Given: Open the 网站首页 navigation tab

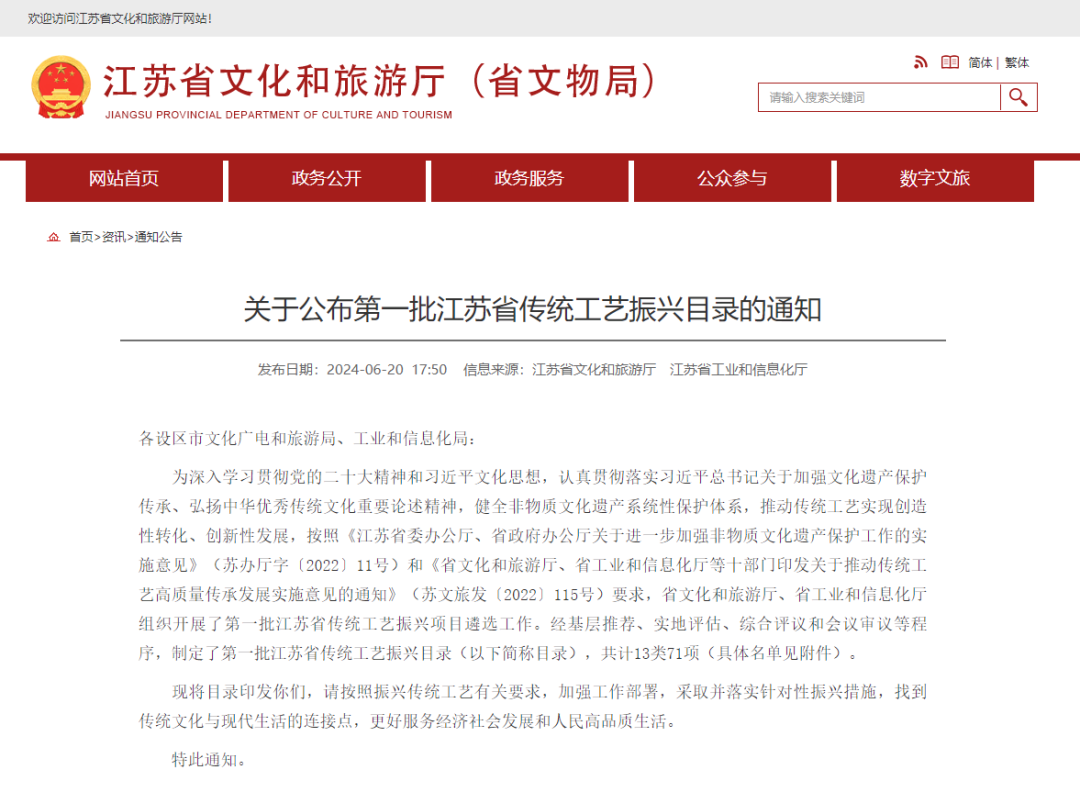Looking at the screenshot, I should (x=123, y=179).
